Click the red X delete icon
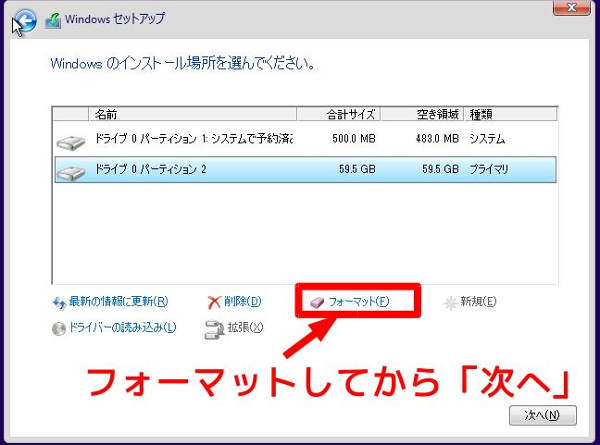This screenshot has height=445, width=600. click(213, 302)
